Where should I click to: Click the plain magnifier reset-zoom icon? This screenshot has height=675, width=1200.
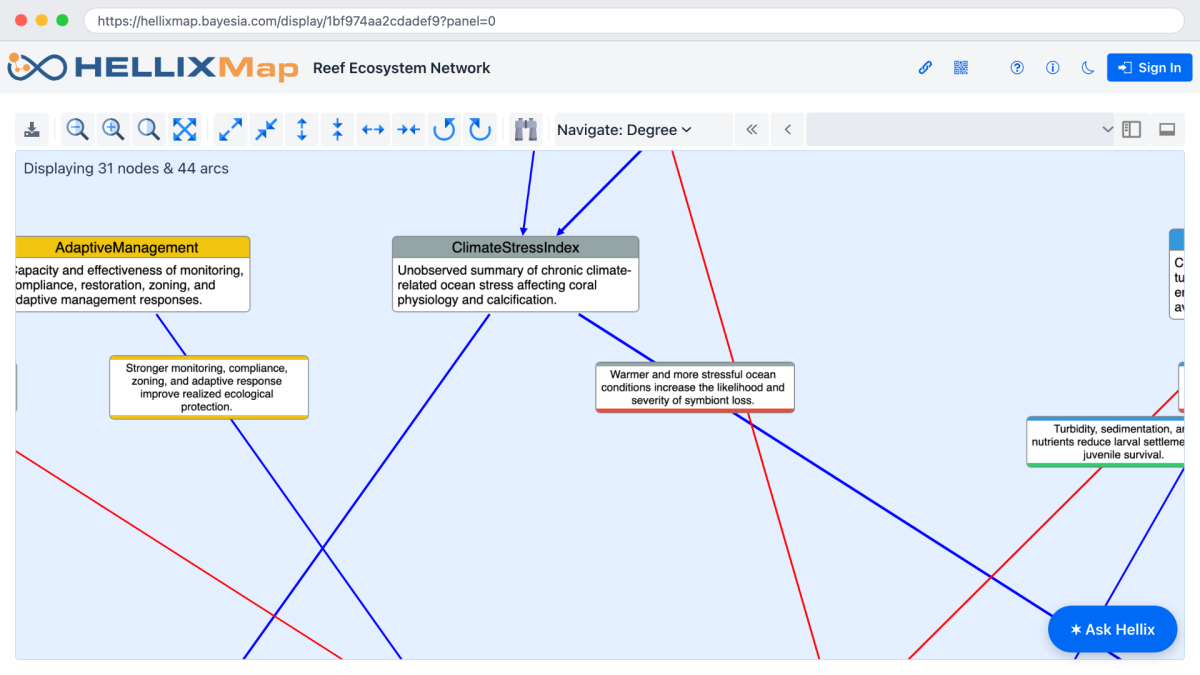(x=149, y=129)
